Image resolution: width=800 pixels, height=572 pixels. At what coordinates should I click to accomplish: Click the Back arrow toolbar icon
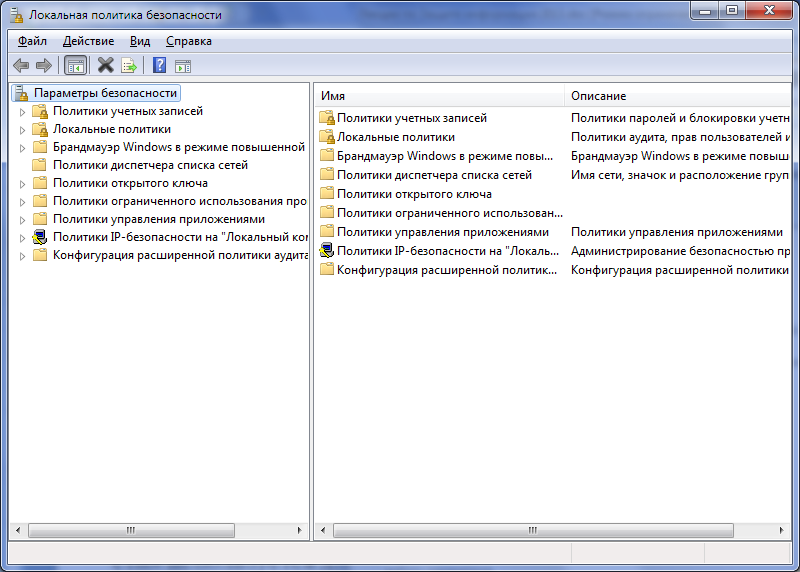tap(21, 65)
